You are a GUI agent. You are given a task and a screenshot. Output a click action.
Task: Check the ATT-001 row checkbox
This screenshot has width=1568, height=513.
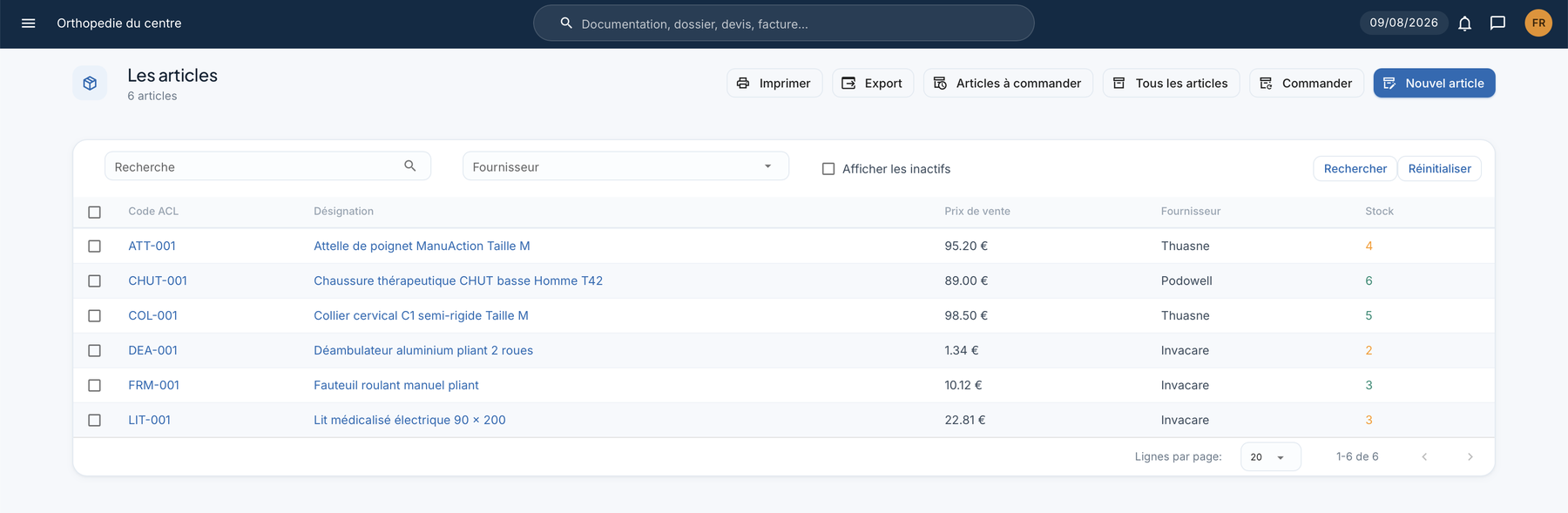95,246
